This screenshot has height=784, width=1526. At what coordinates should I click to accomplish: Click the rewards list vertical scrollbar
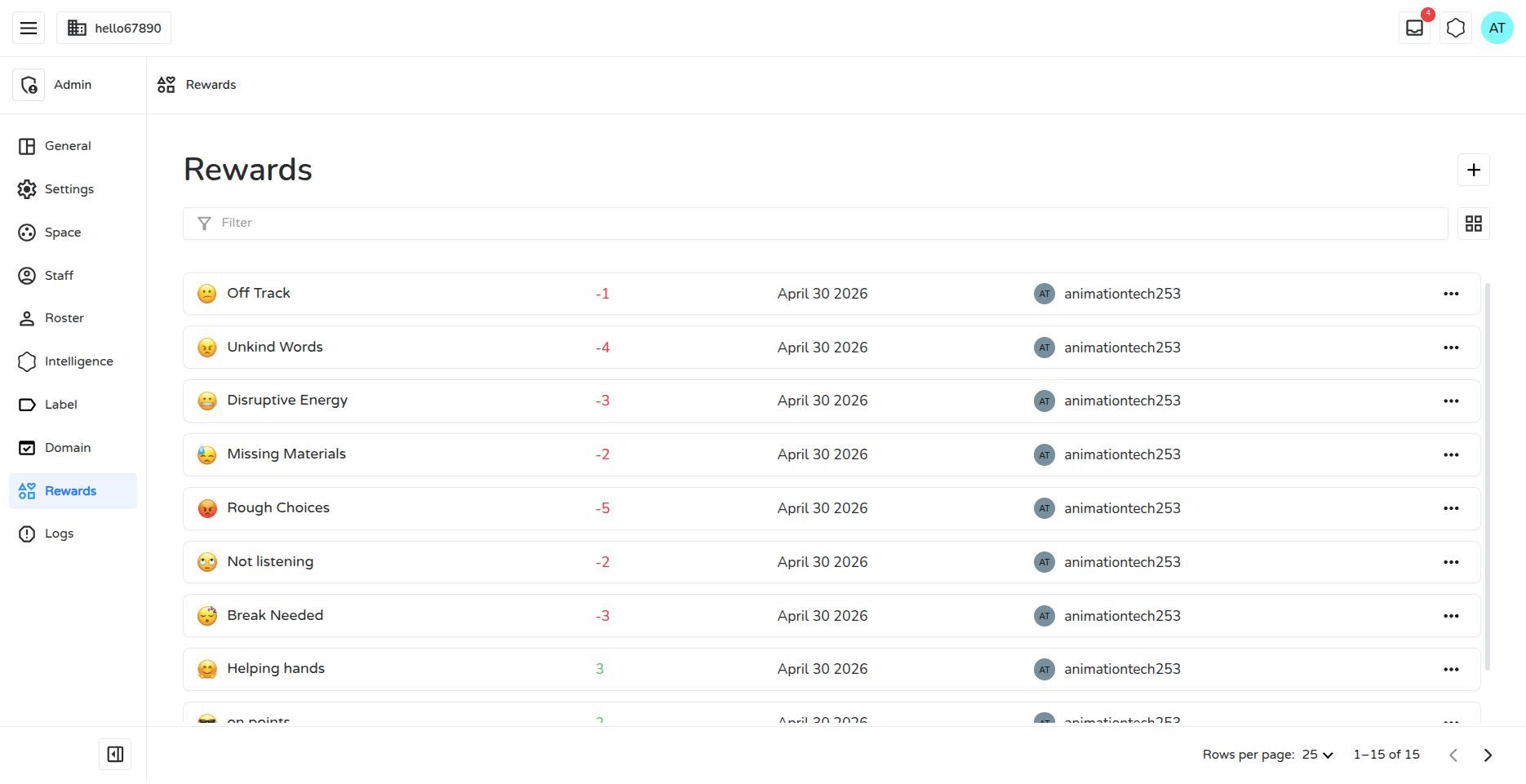click(x=1488, y=477)
